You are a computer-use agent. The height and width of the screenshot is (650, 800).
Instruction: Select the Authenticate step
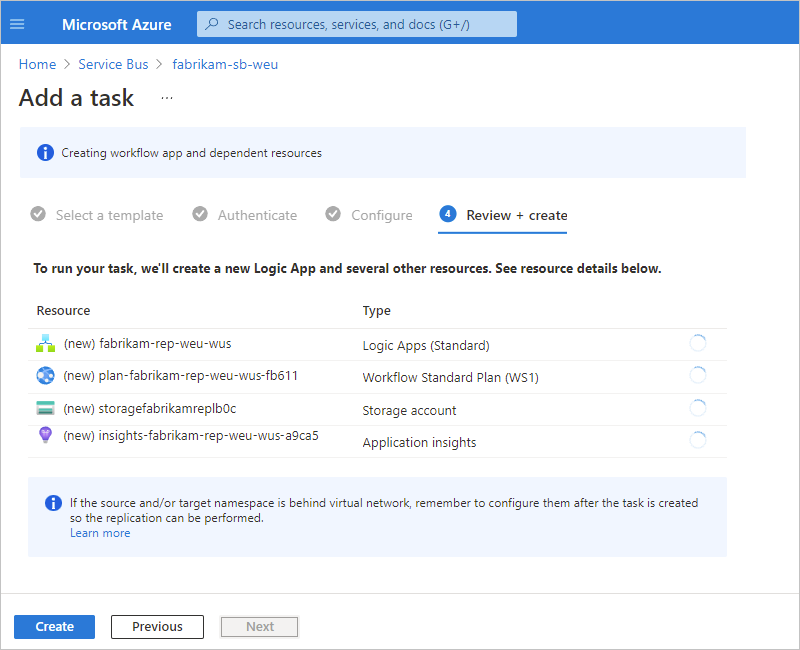[257, 214]
